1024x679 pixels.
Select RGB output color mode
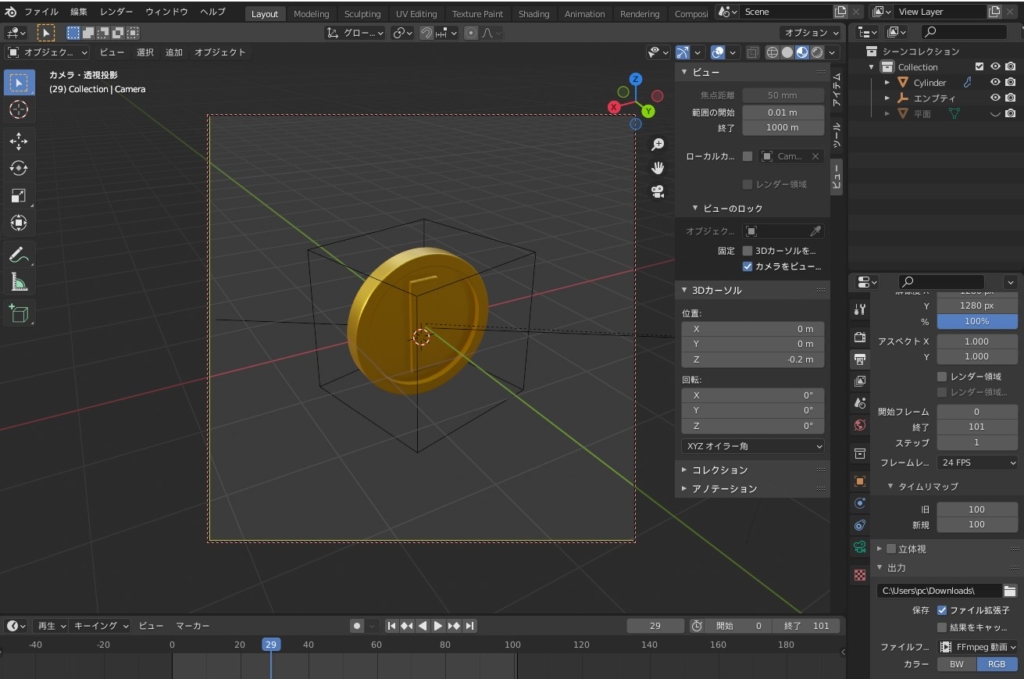click(996, 664)
